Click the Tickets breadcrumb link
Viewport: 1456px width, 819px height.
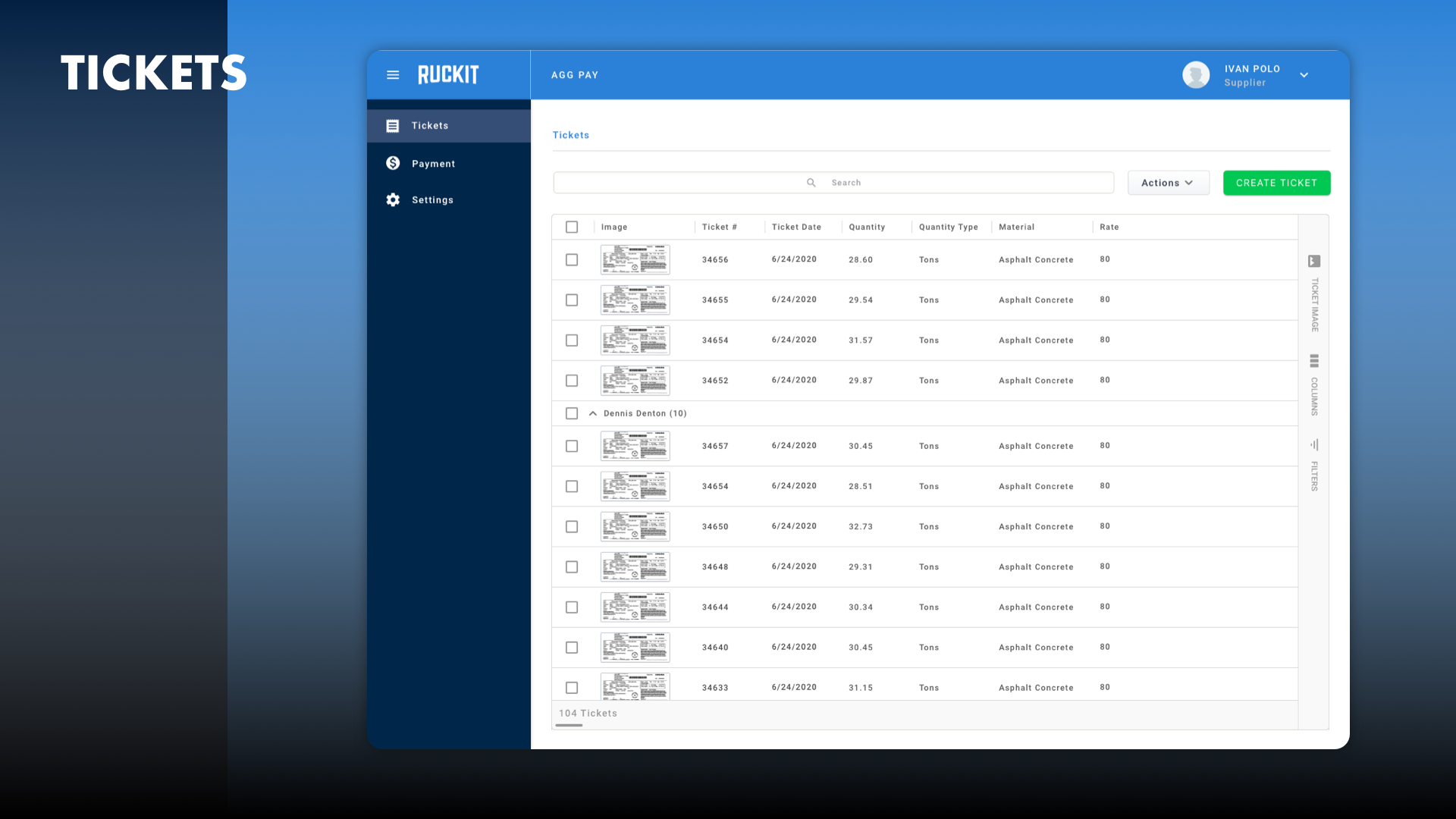coord(570,135)
